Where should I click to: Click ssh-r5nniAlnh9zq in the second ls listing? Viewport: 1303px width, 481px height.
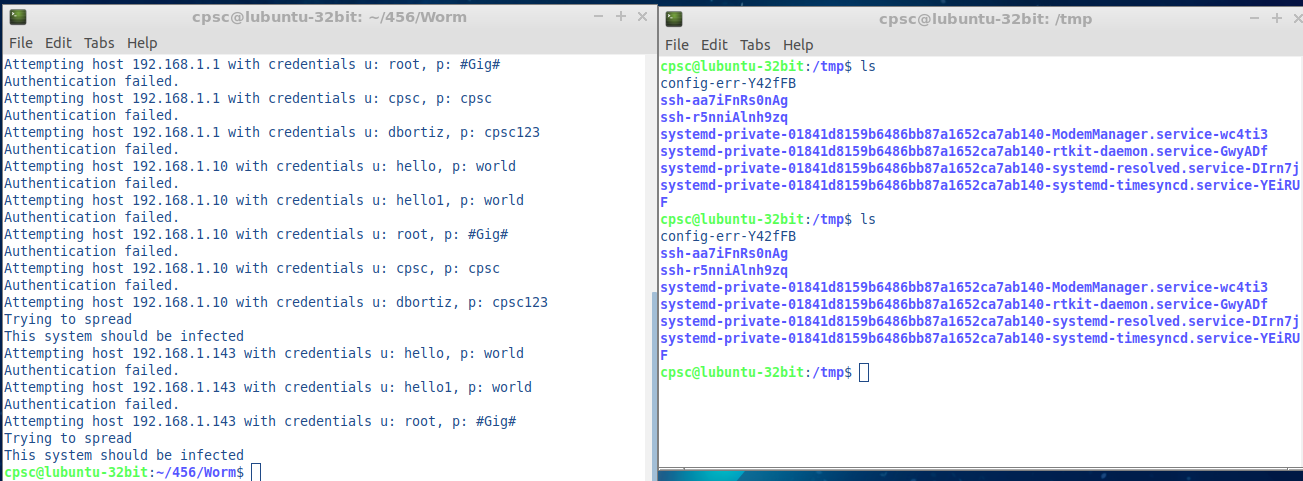click(x=724, y=270)
